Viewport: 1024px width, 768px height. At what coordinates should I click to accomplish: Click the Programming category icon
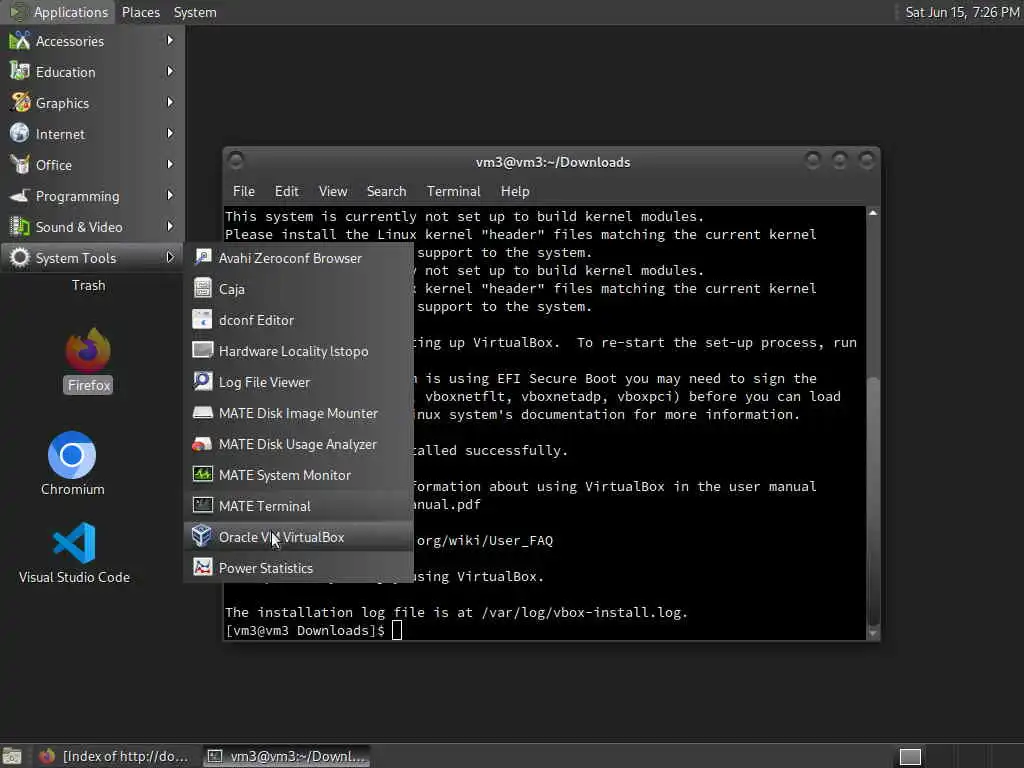coord(20,196)
